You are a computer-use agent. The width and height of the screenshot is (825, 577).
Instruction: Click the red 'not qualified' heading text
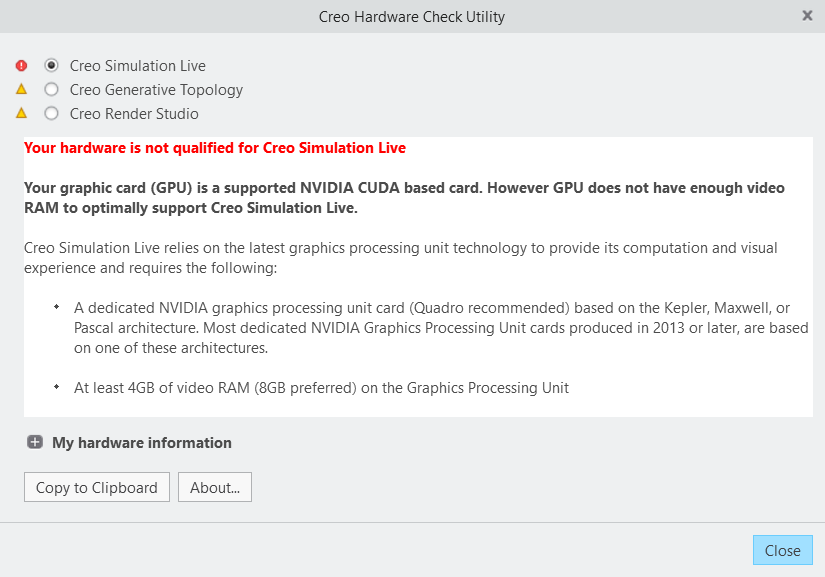pyautogui.click(x=215, y=148)
